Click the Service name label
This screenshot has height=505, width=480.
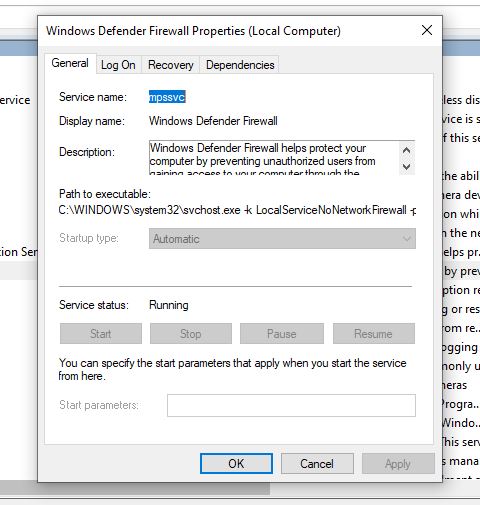93,97
